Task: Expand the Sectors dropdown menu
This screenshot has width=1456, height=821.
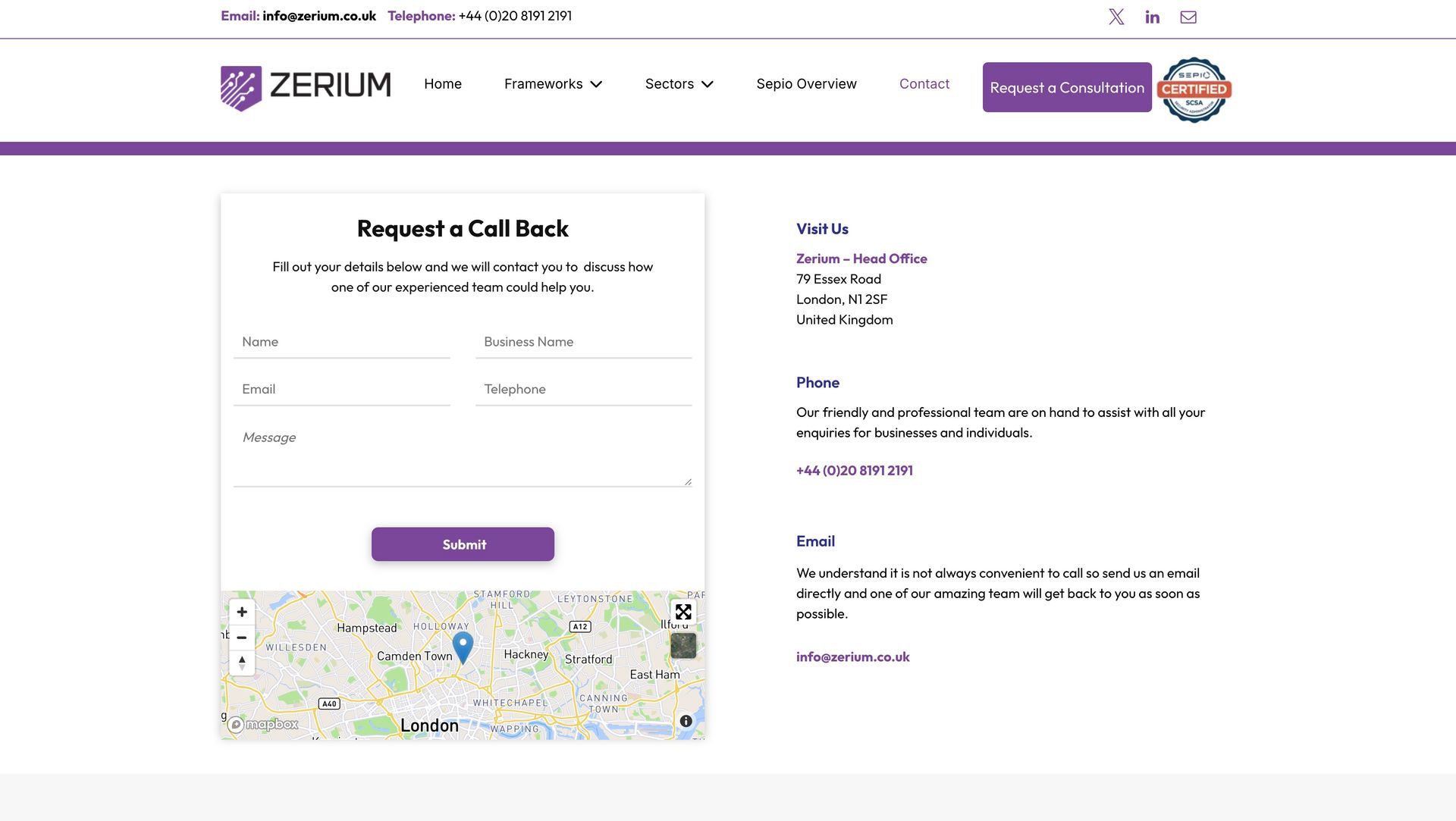Action: click(679, 84)
